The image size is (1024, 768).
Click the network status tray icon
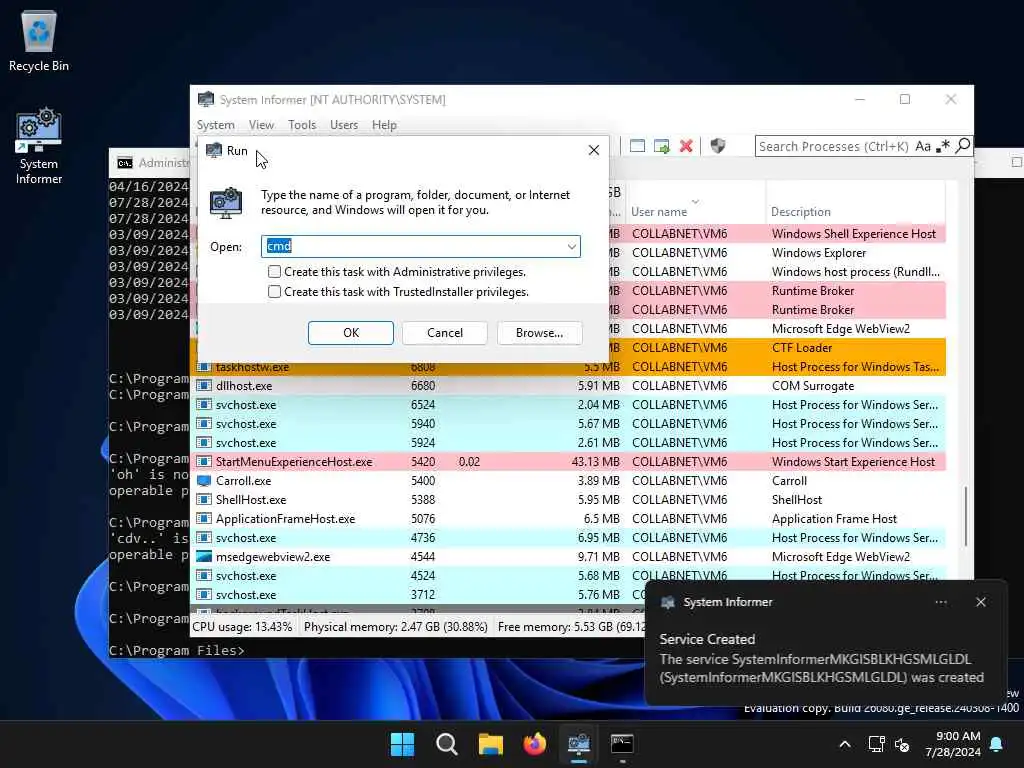coord(876,744)
